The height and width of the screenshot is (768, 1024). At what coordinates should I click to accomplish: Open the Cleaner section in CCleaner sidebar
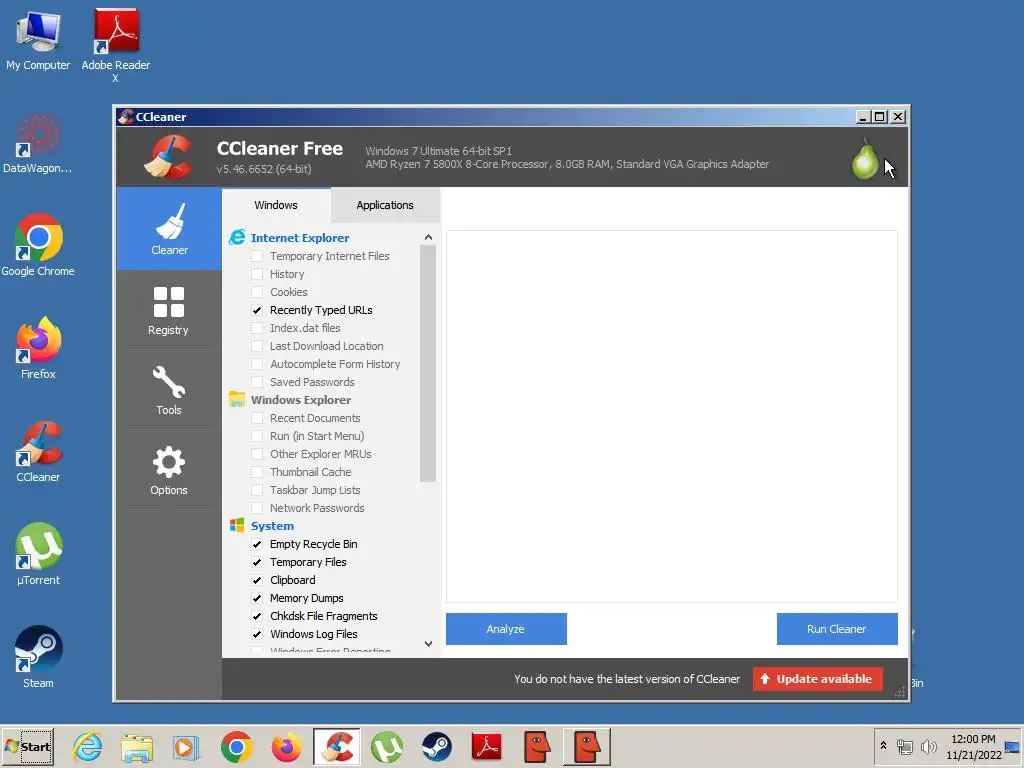[x=169, y=229]
